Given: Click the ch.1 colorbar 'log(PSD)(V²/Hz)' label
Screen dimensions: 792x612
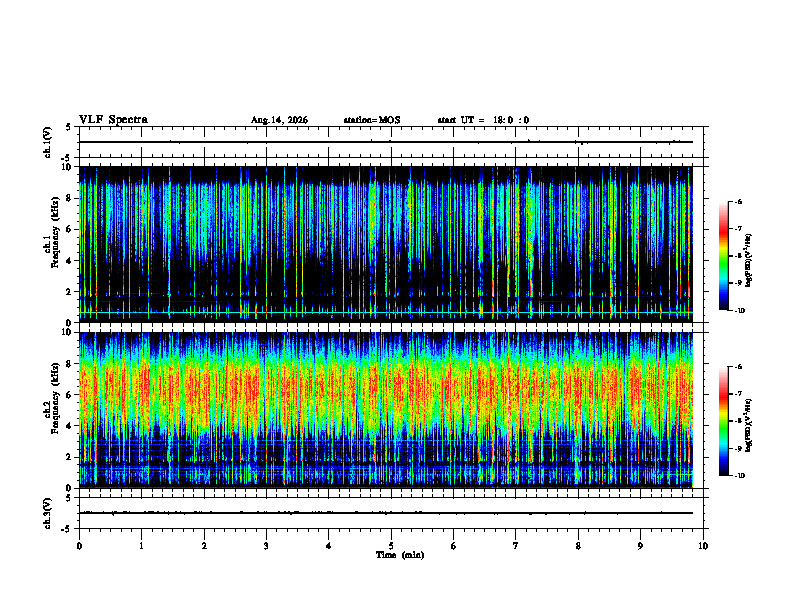Looking at the screenshot, I should coord(749,261).
